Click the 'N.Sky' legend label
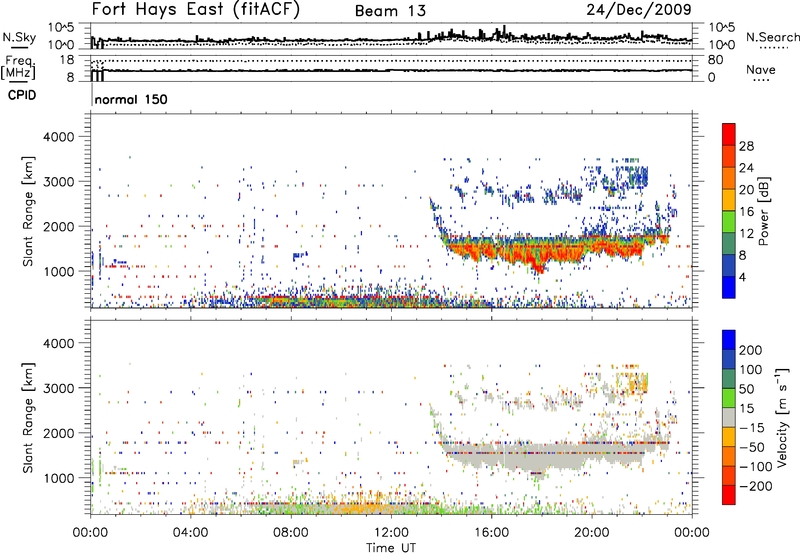 pos(19,37)
